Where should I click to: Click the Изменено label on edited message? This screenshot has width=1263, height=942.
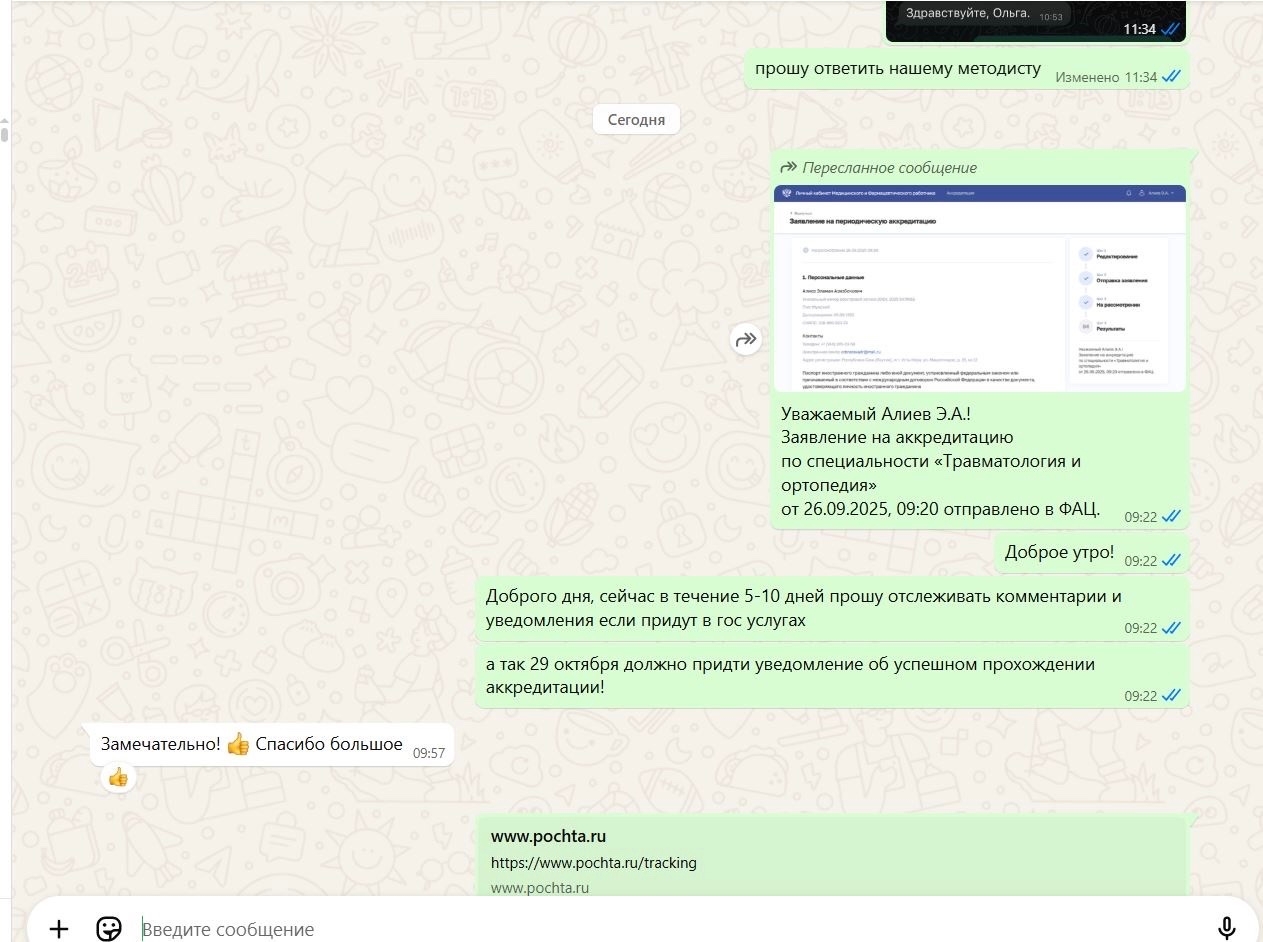[x=1087, y=77]
